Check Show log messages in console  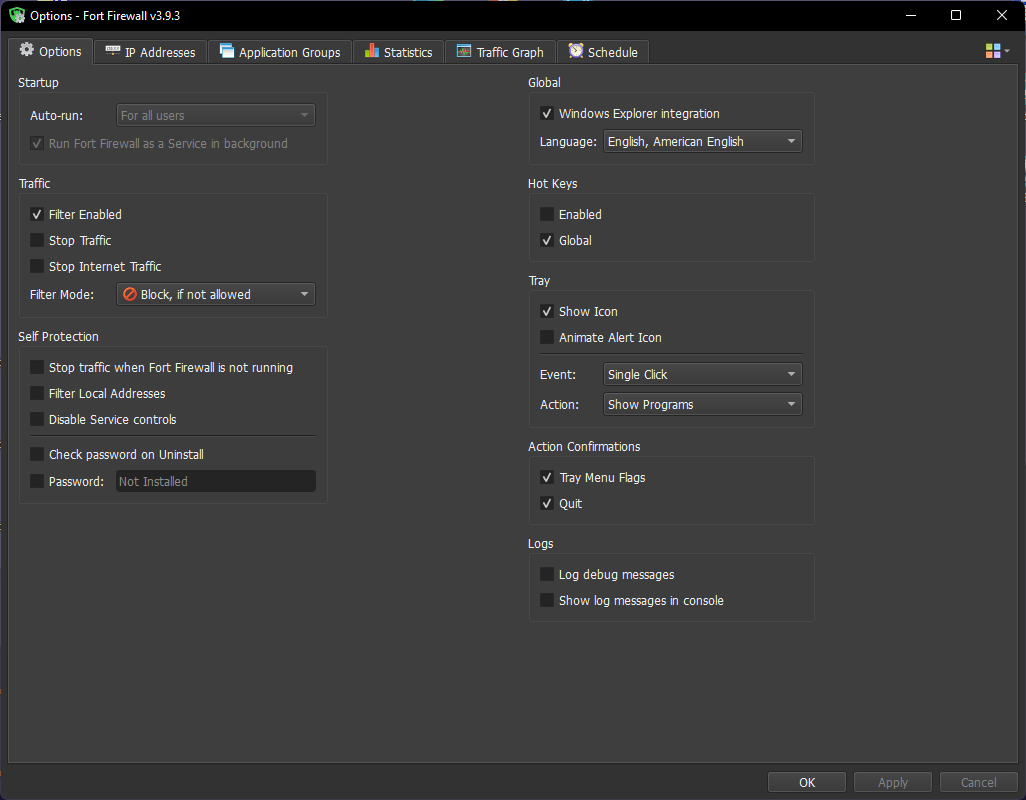547,600
